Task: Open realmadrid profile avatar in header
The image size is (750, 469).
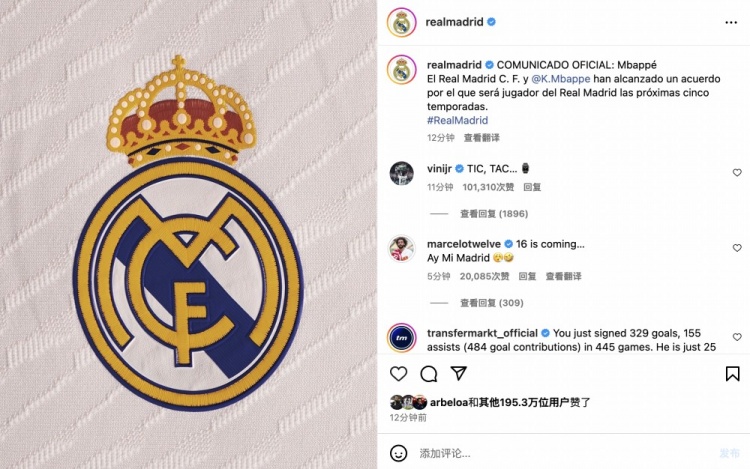Action: [x=401, y=22]
